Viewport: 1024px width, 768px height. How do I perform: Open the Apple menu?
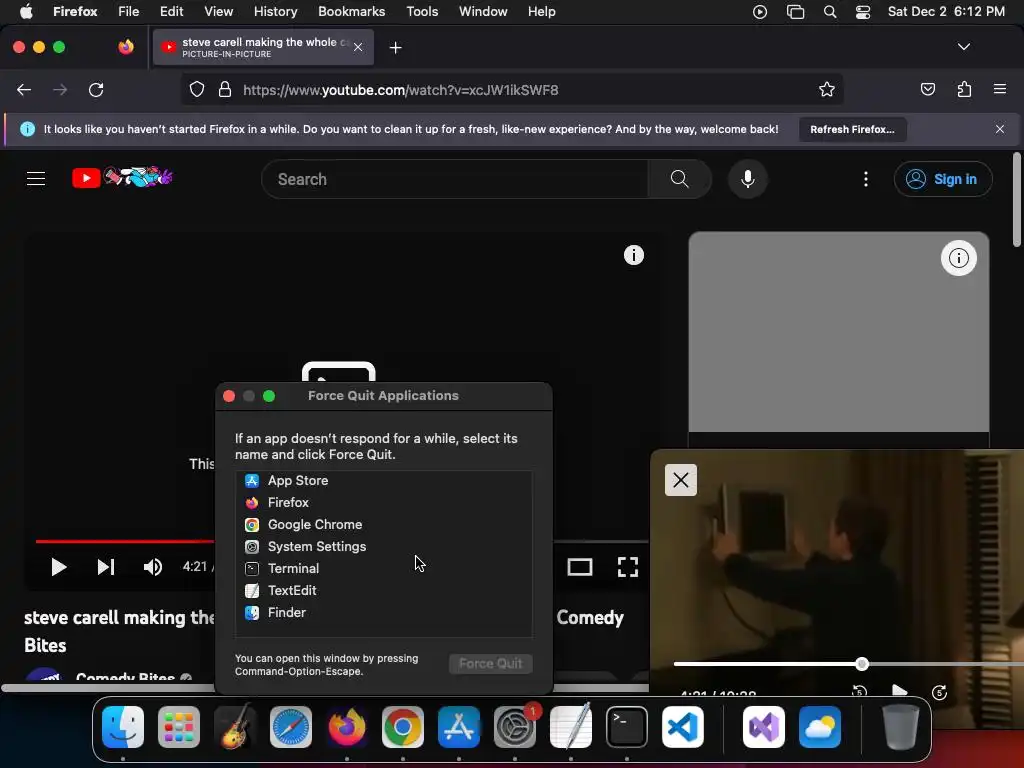tap(25, 11)
